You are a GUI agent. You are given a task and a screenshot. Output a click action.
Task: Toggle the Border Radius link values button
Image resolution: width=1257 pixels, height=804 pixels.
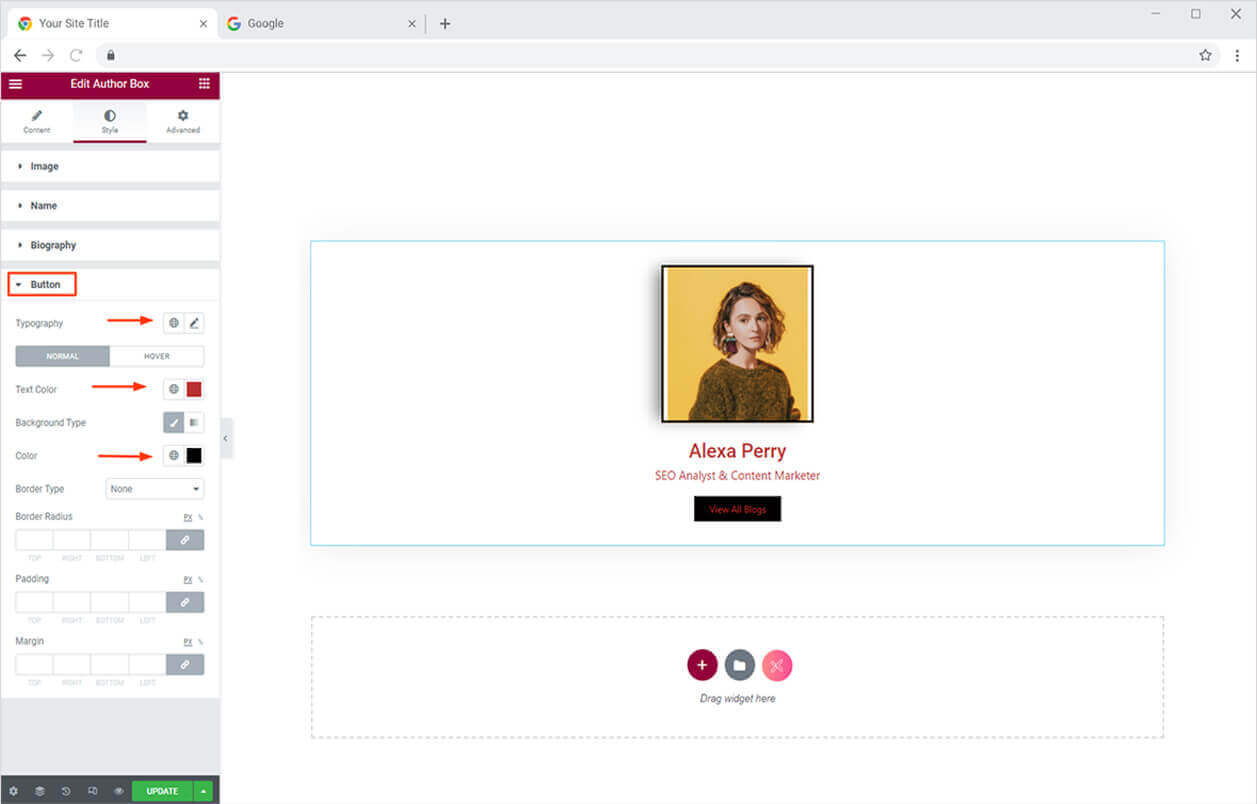click(x=185, y=540)
